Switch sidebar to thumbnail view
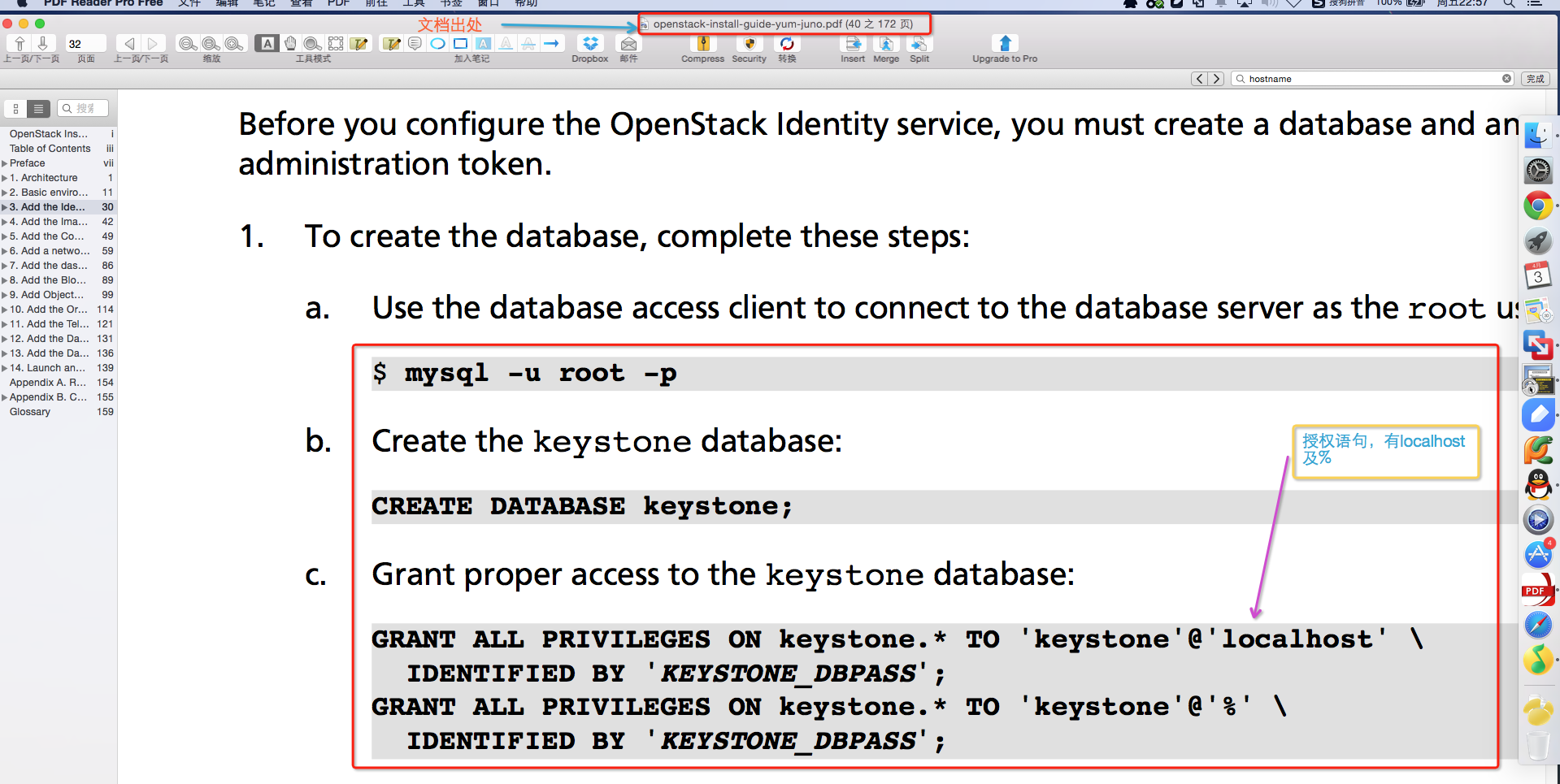 (15, 108)
